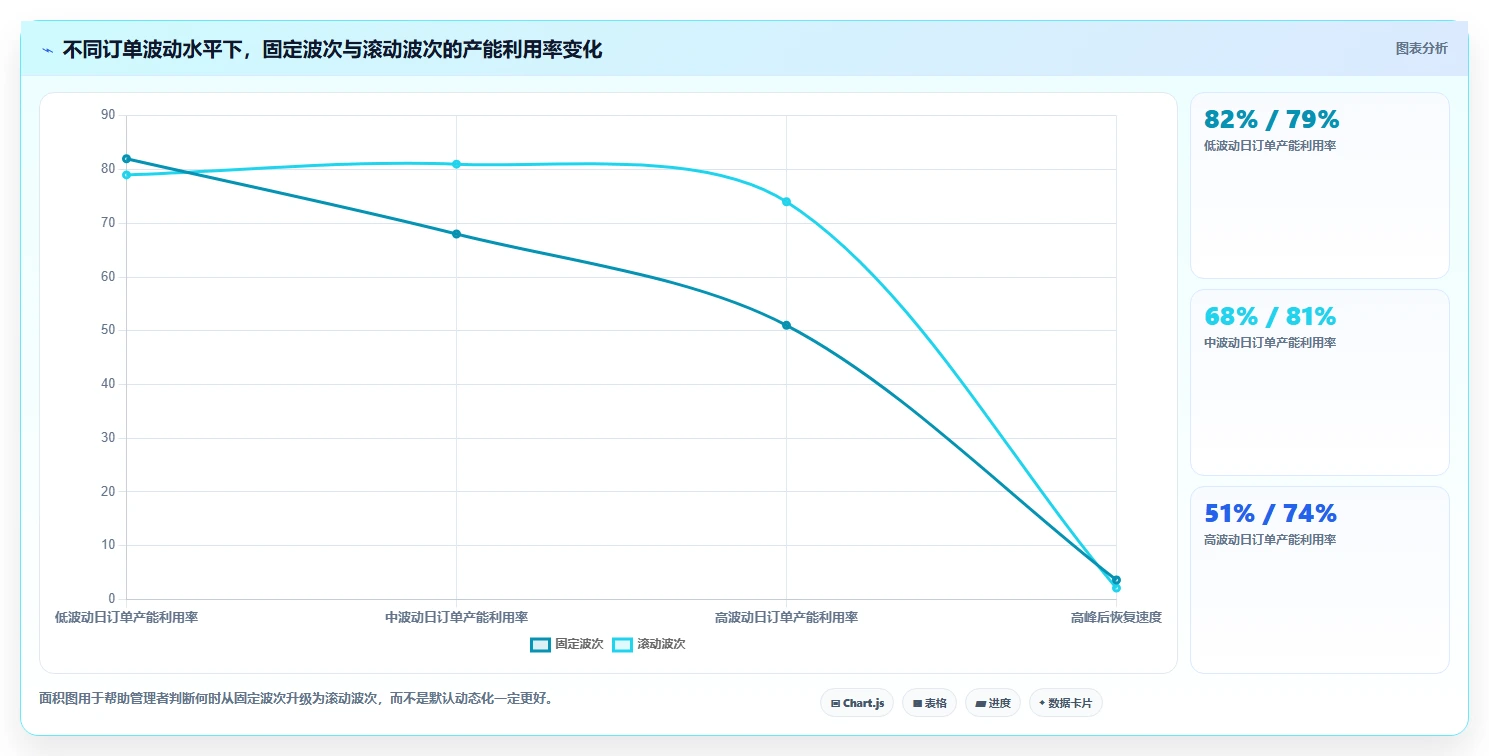
Task: Click the 数据卡片 tag button
Action: (1066, 703)
